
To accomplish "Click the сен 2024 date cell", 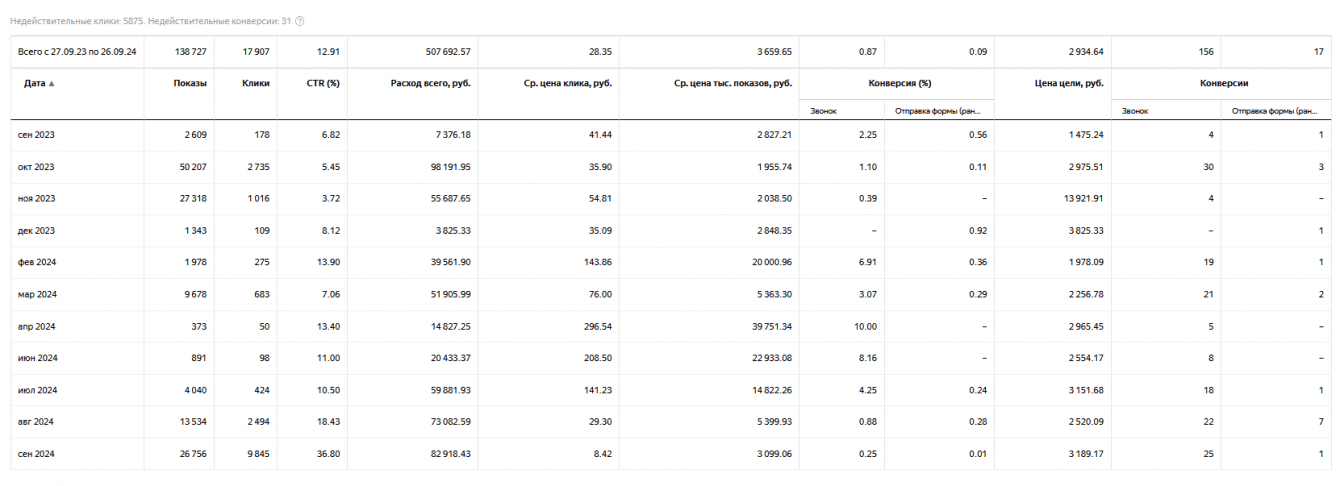I will [36, 454].
